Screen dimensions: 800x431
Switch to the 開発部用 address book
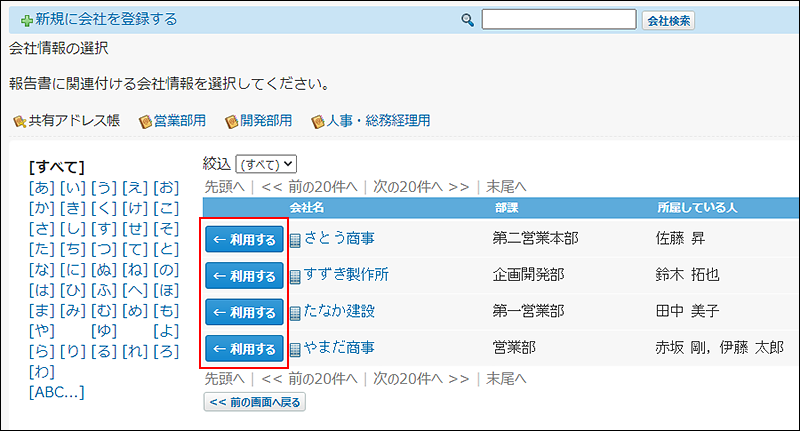pyautogui.click(x=266, y=121)
